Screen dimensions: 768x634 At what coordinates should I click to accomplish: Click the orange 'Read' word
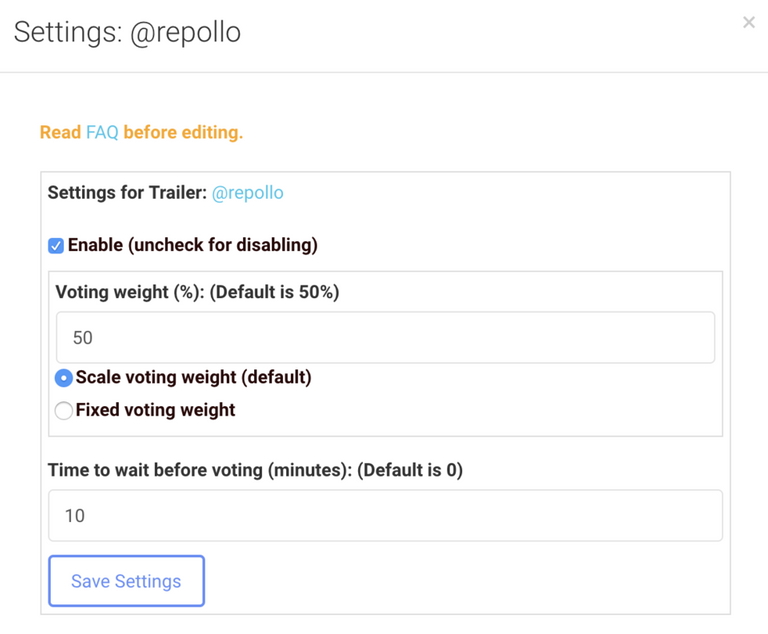point(60,132)
